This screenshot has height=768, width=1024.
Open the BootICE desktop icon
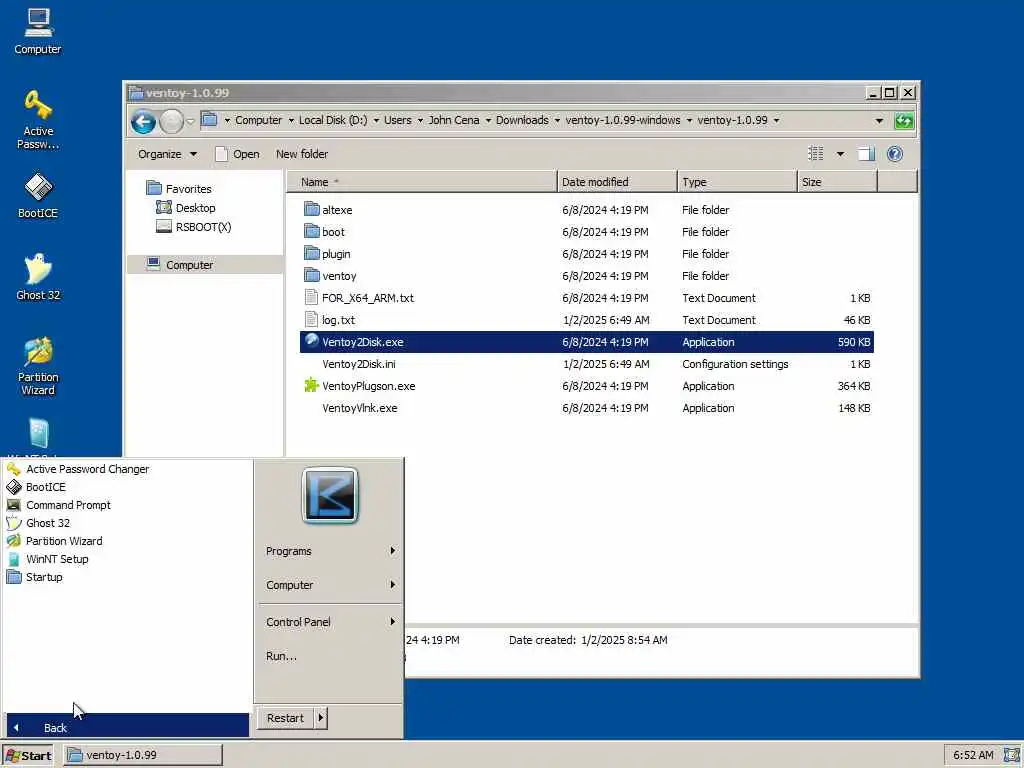click(x=38, y=195)
